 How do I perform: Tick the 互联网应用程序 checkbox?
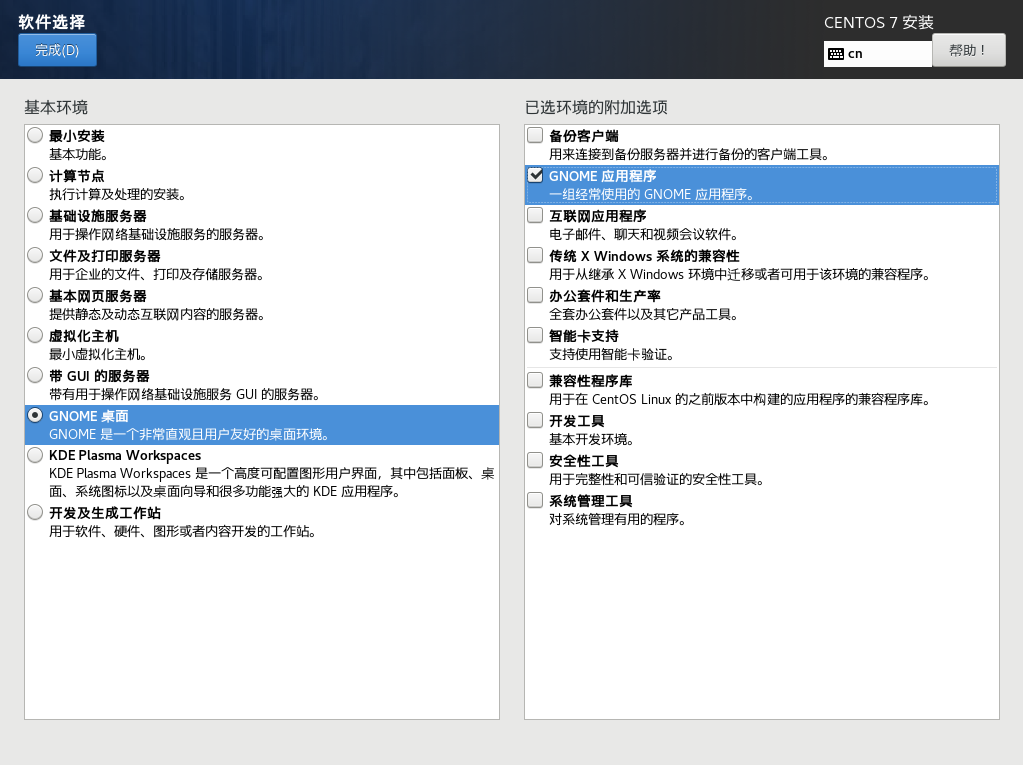click(x=535, y=215)
